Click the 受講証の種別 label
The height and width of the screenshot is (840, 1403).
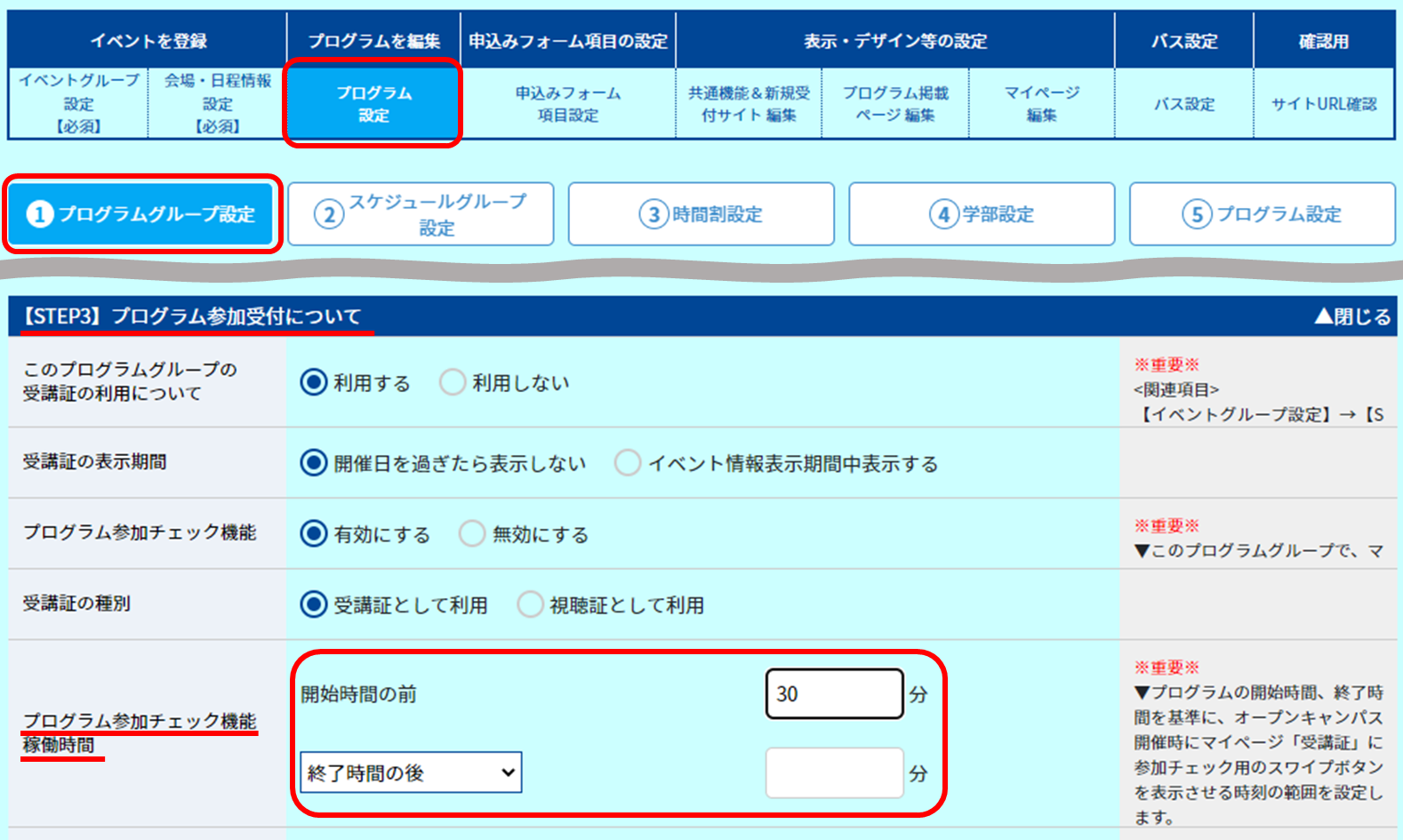(76, 604)
